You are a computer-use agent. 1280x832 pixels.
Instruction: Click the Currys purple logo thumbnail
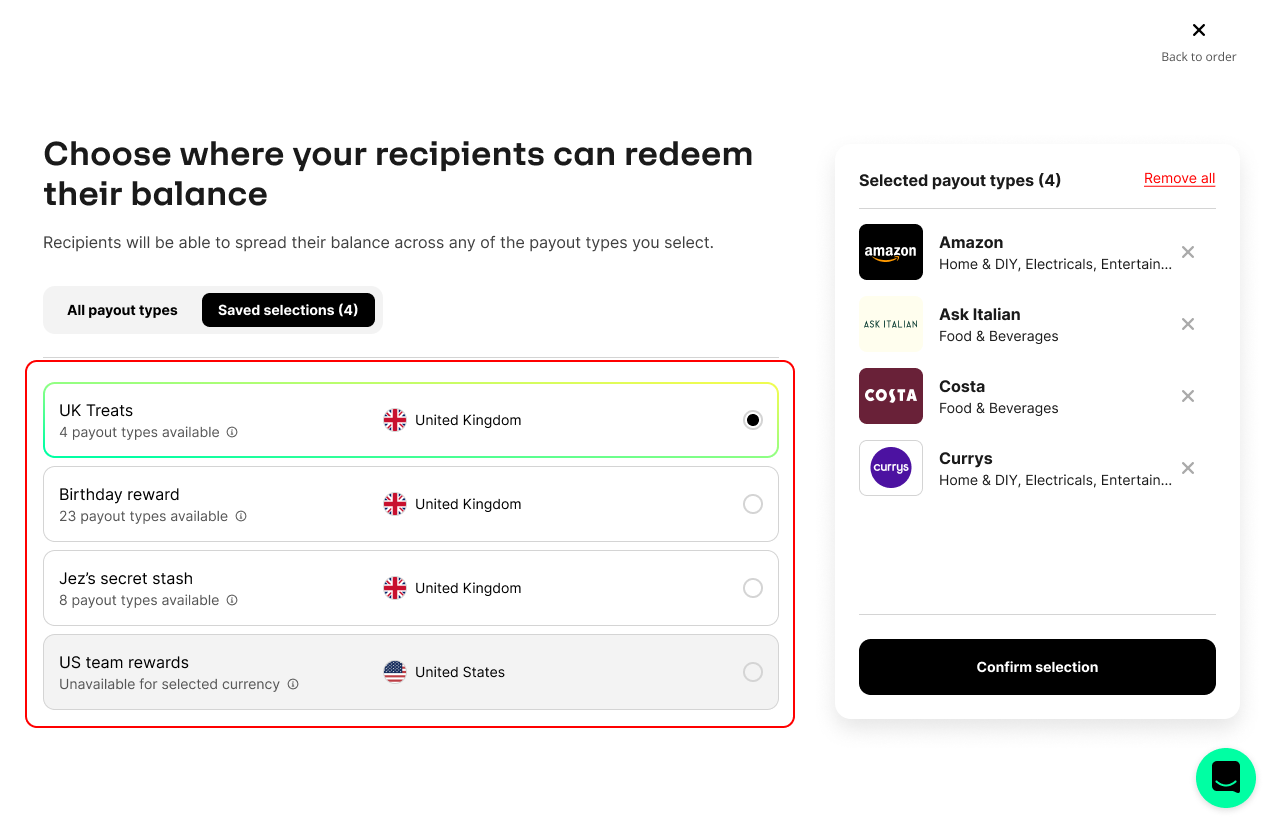891,468
